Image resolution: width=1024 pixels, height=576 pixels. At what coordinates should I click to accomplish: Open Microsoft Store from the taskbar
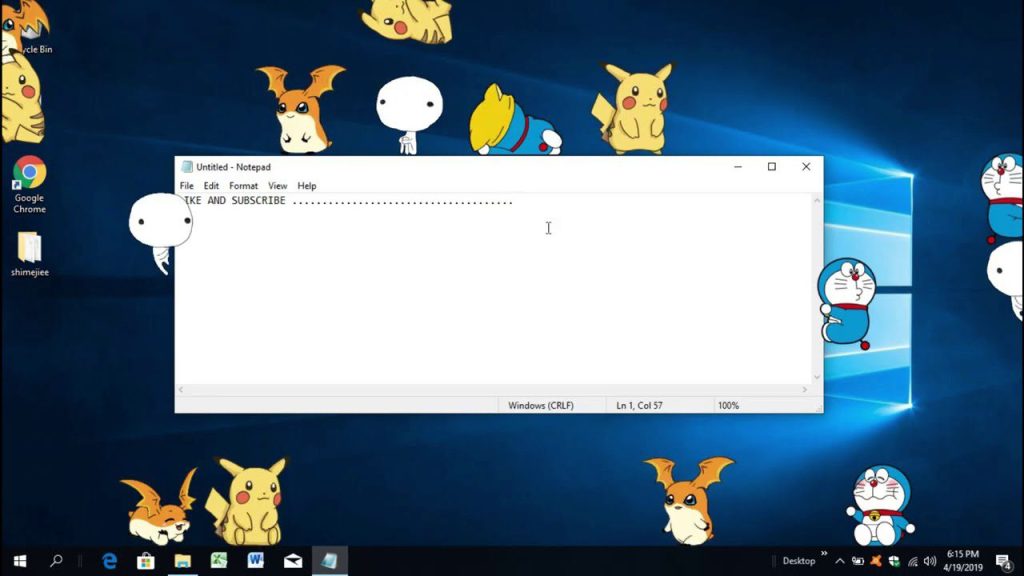145,560
